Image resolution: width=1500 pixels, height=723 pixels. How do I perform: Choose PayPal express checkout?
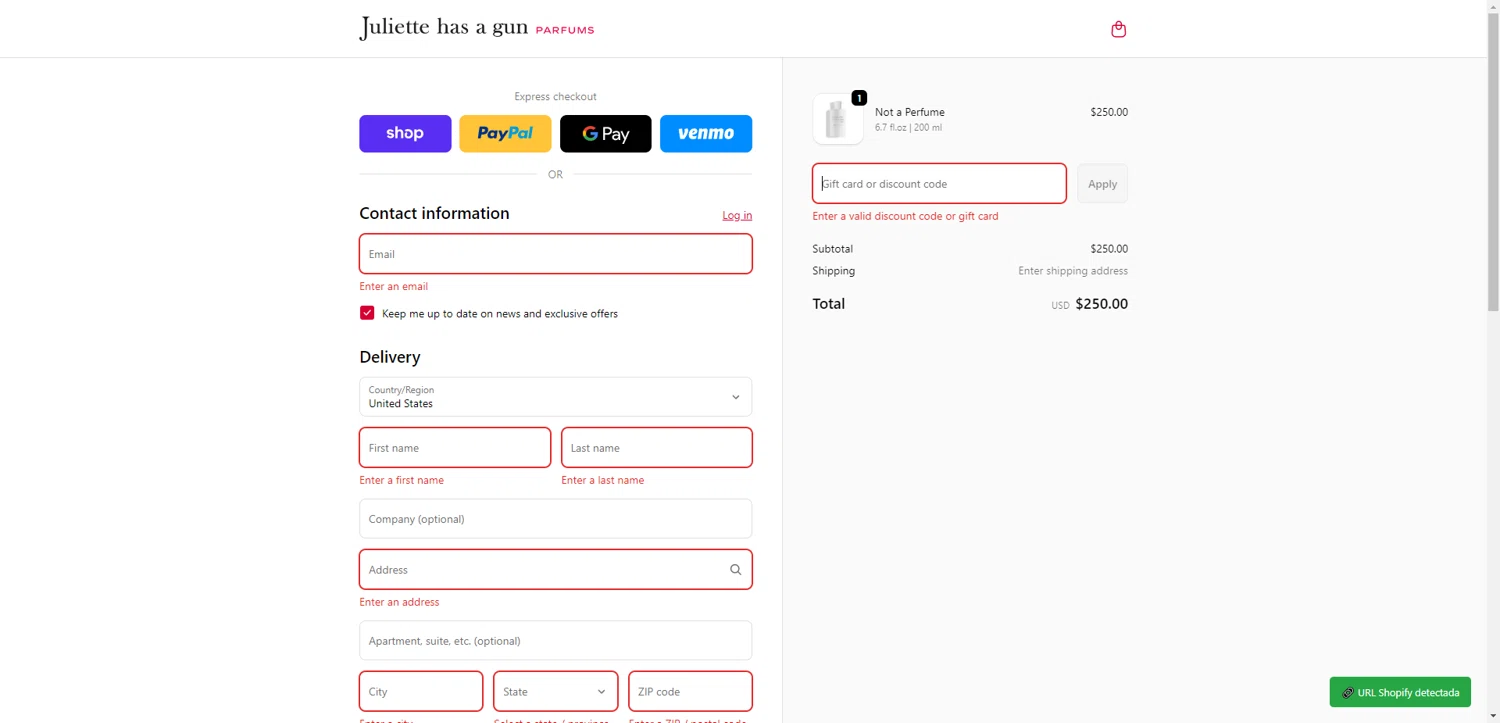(505, 133)
